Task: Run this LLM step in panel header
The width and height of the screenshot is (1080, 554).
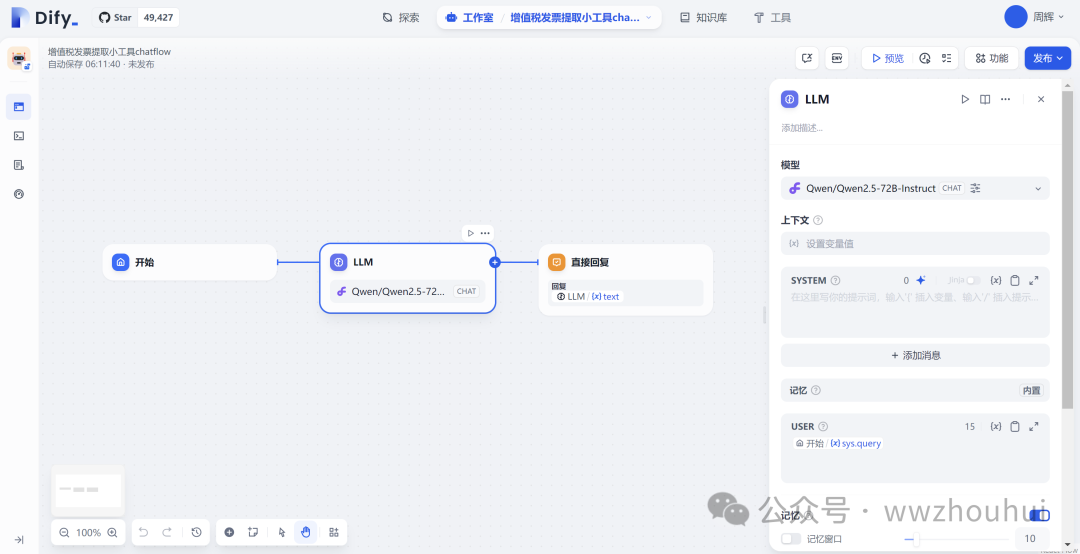Action: tap(965, 99)
